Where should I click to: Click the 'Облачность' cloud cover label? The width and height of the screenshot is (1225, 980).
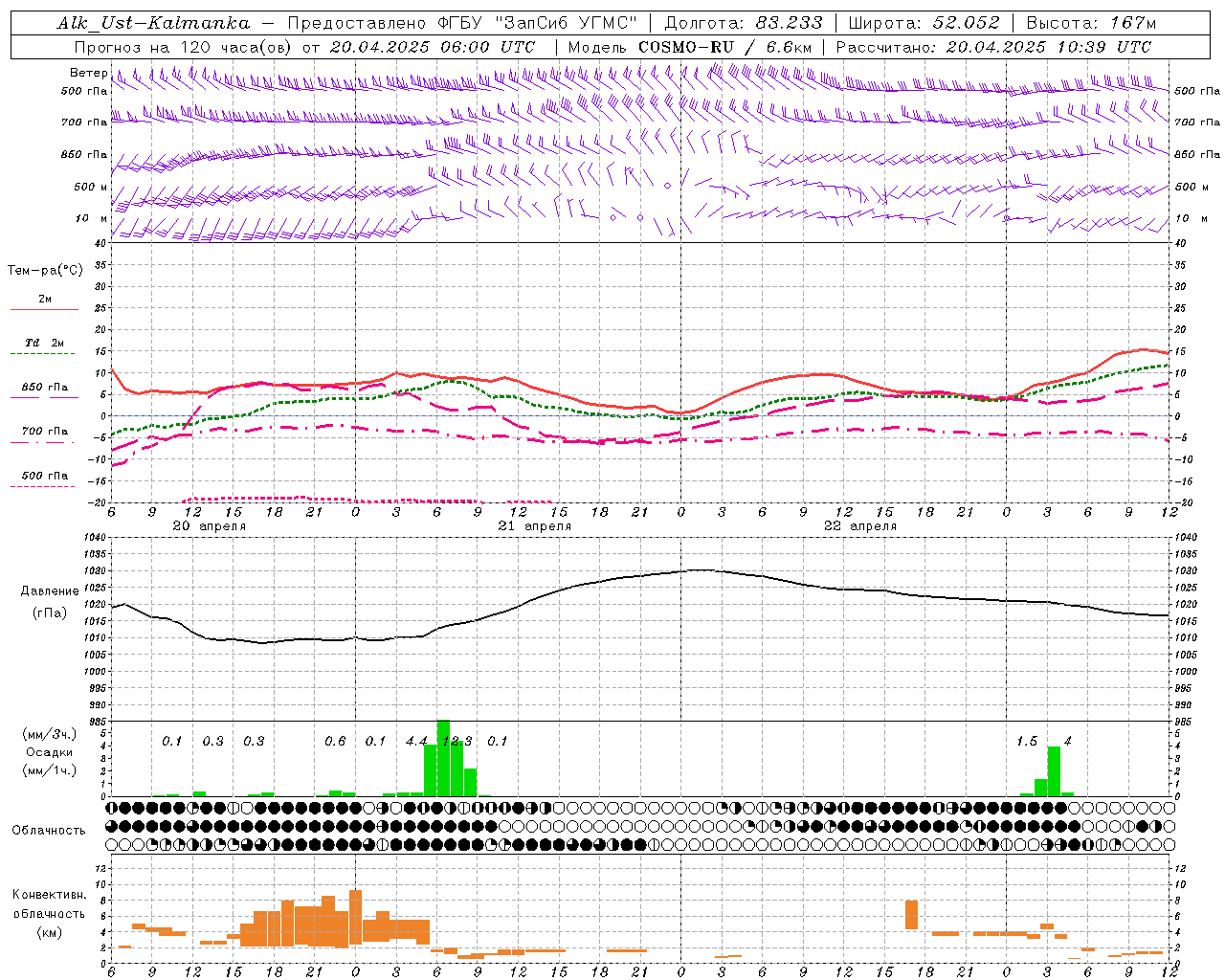tap(49, 831)
